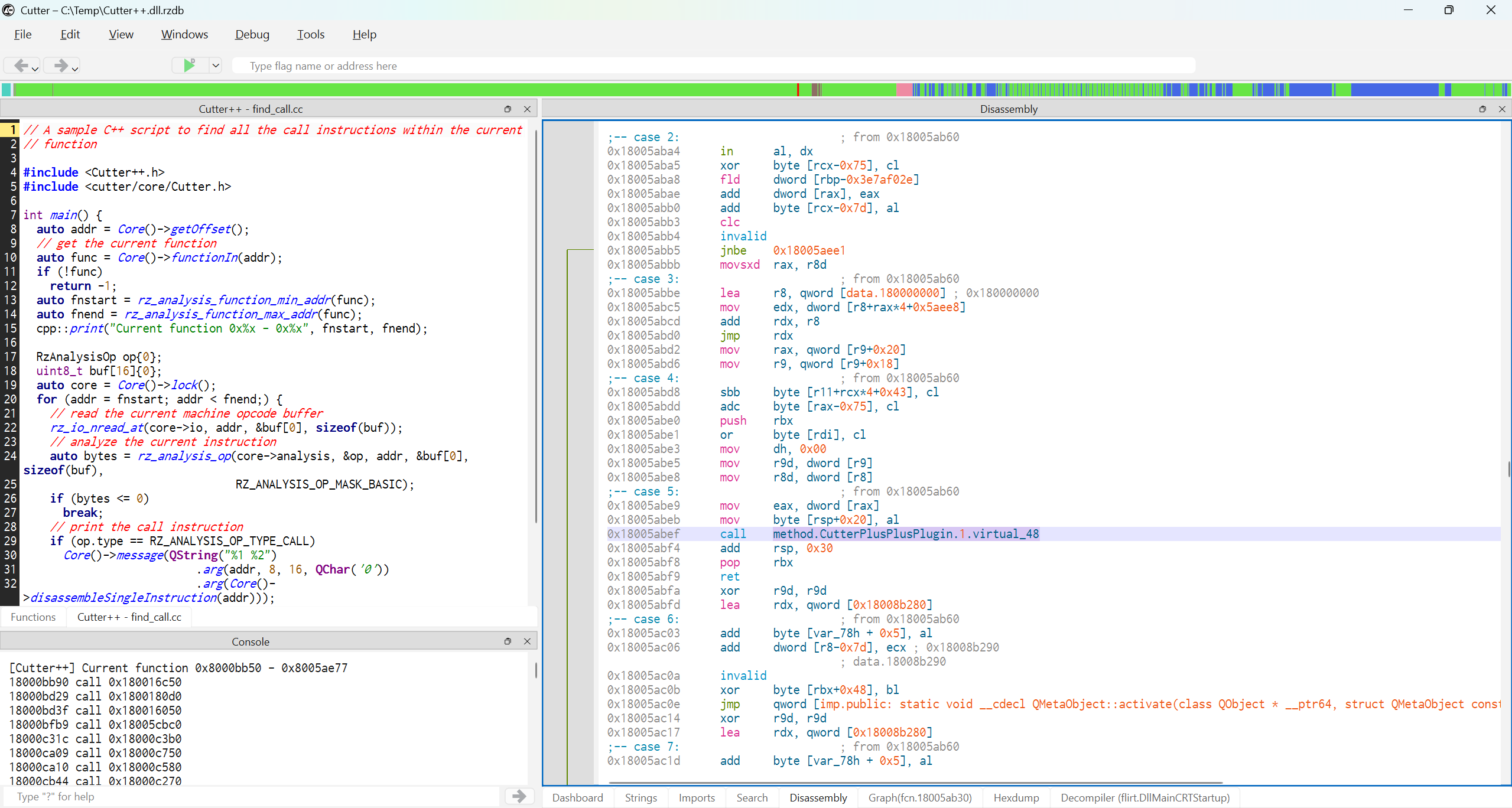The image size is (1512, 808).
Task: Open the Debug menu
Action: click(252, 34)
